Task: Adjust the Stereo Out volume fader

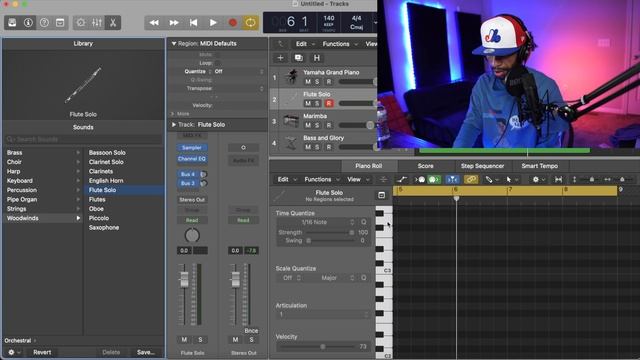Action: [236, 279]
